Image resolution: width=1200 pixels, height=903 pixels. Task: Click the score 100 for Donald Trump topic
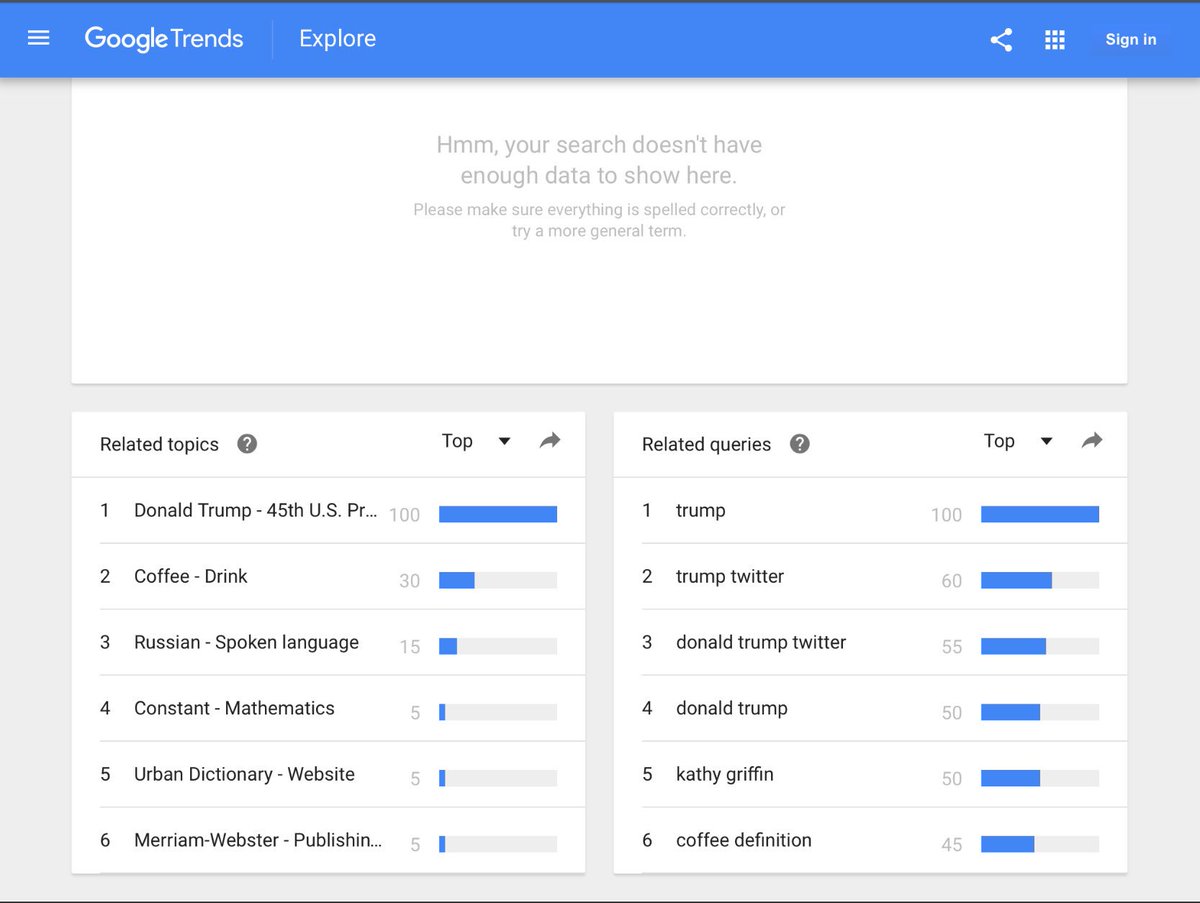[405, 515]
